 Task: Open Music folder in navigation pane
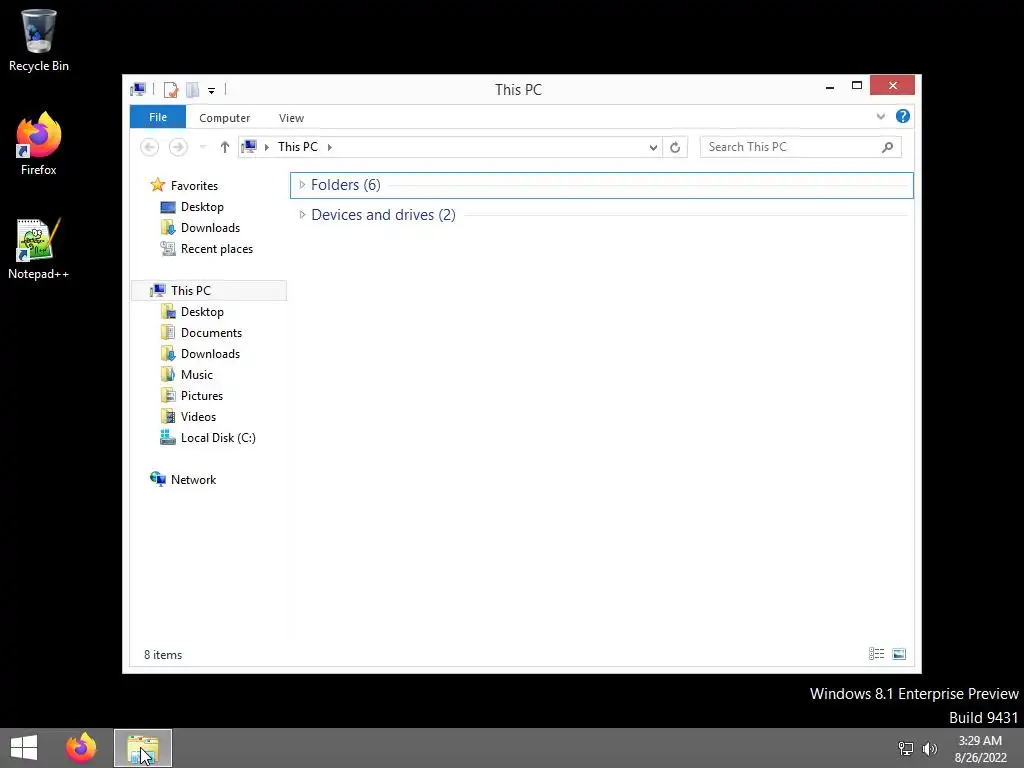tap(197, 375)
